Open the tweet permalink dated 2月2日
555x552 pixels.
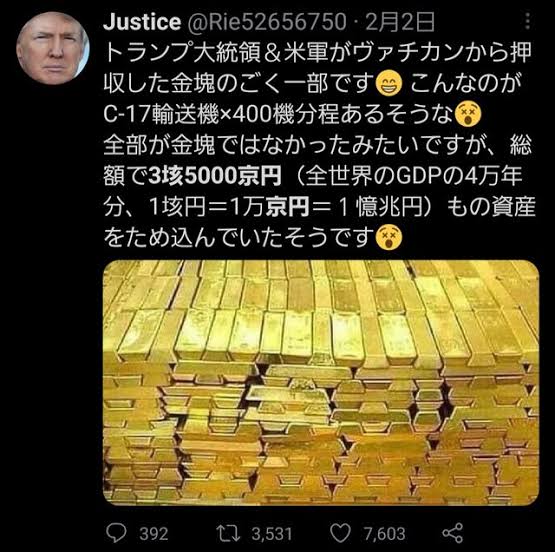tap(400, 22)
